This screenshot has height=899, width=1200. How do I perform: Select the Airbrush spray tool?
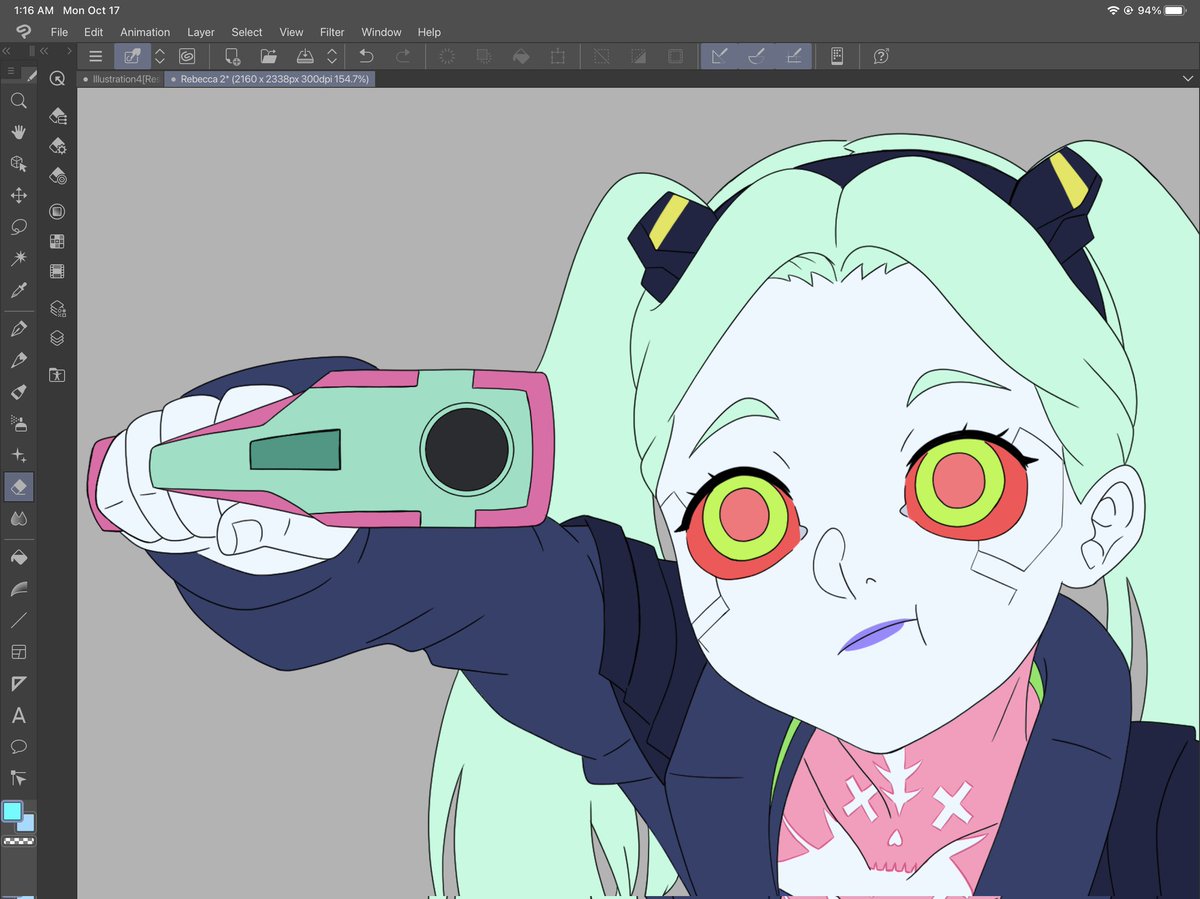pyautogui.click(x=18, y=423)
